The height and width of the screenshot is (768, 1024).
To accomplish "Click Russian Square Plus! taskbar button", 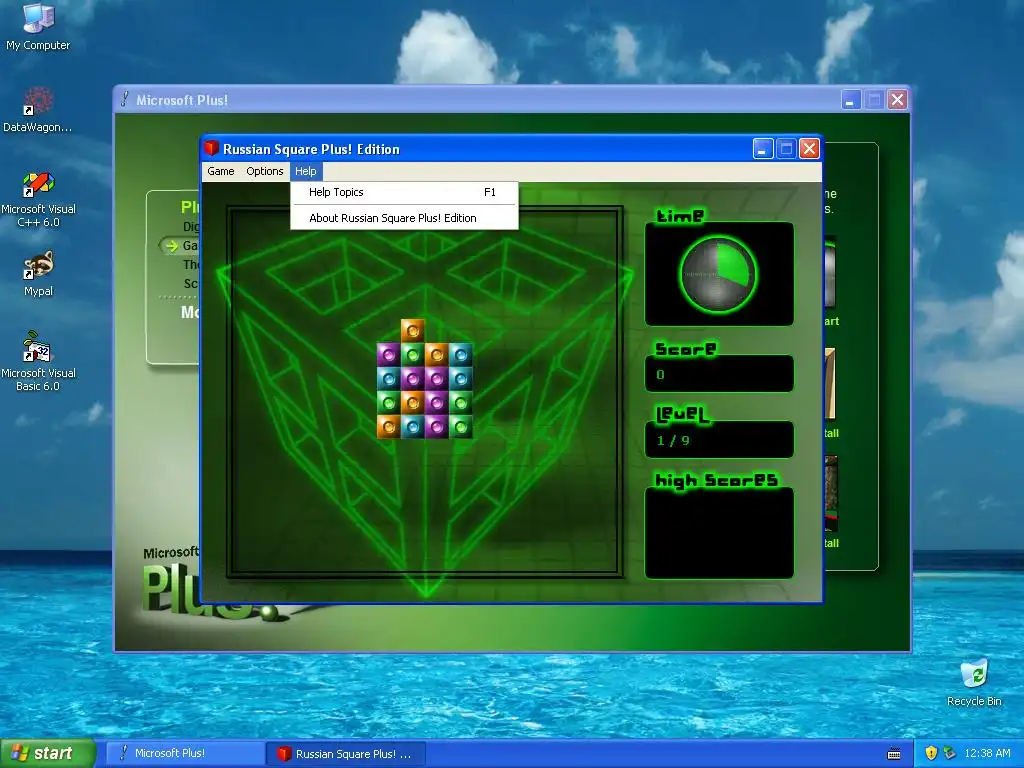I will point(346,754).
